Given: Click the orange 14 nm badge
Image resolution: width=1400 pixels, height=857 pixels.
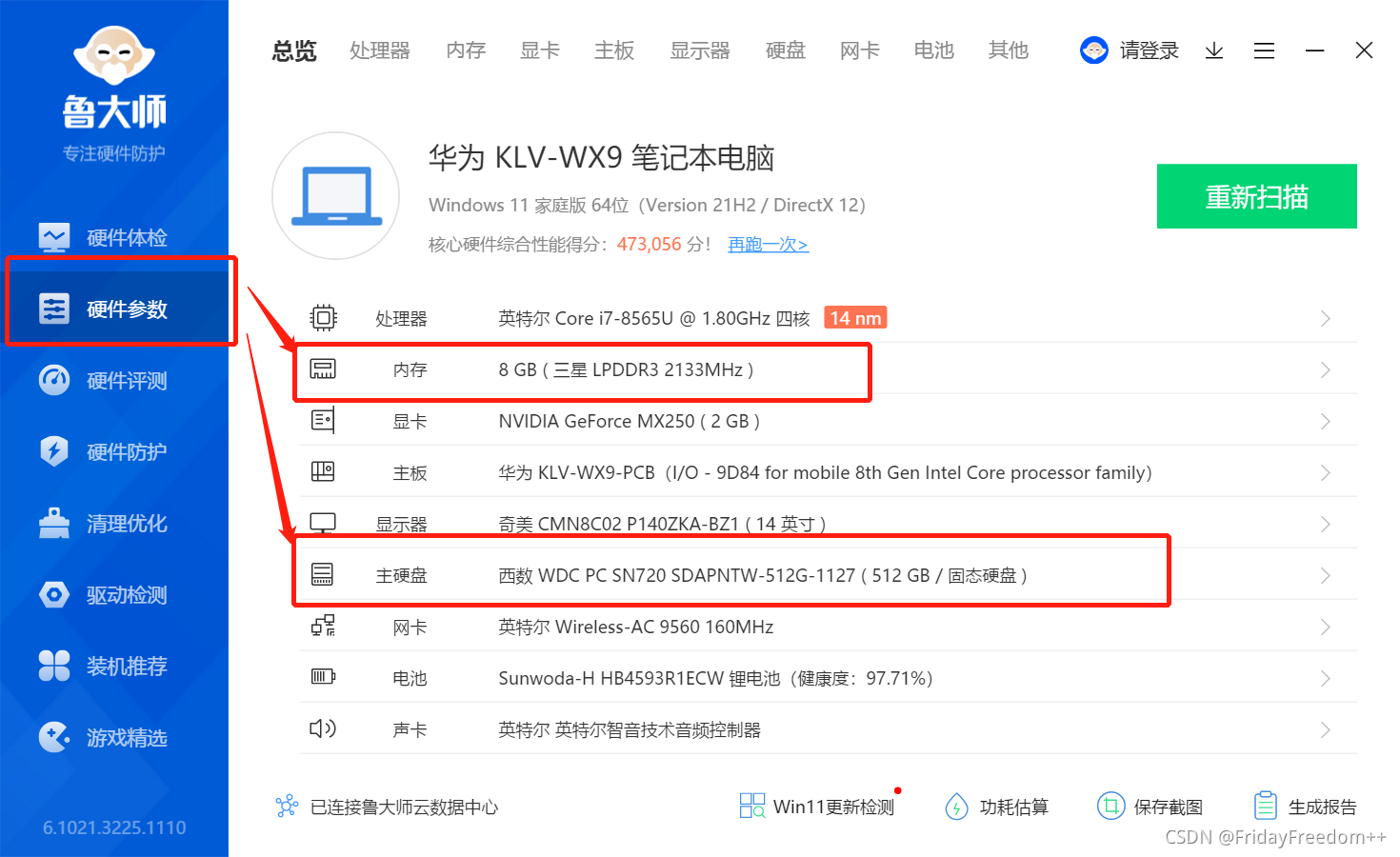Looking at the screenshot, I should click(855, 318).
